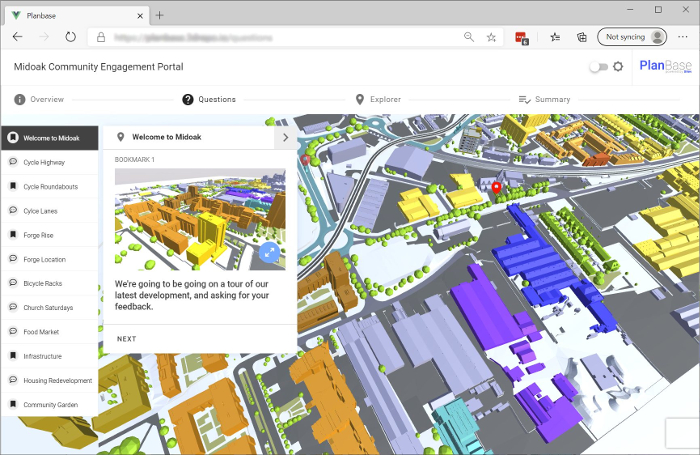The height and width of the screenshot is (455, 700).
Task: Click the browser refresh icon
Action: click(x=70, y=37)
